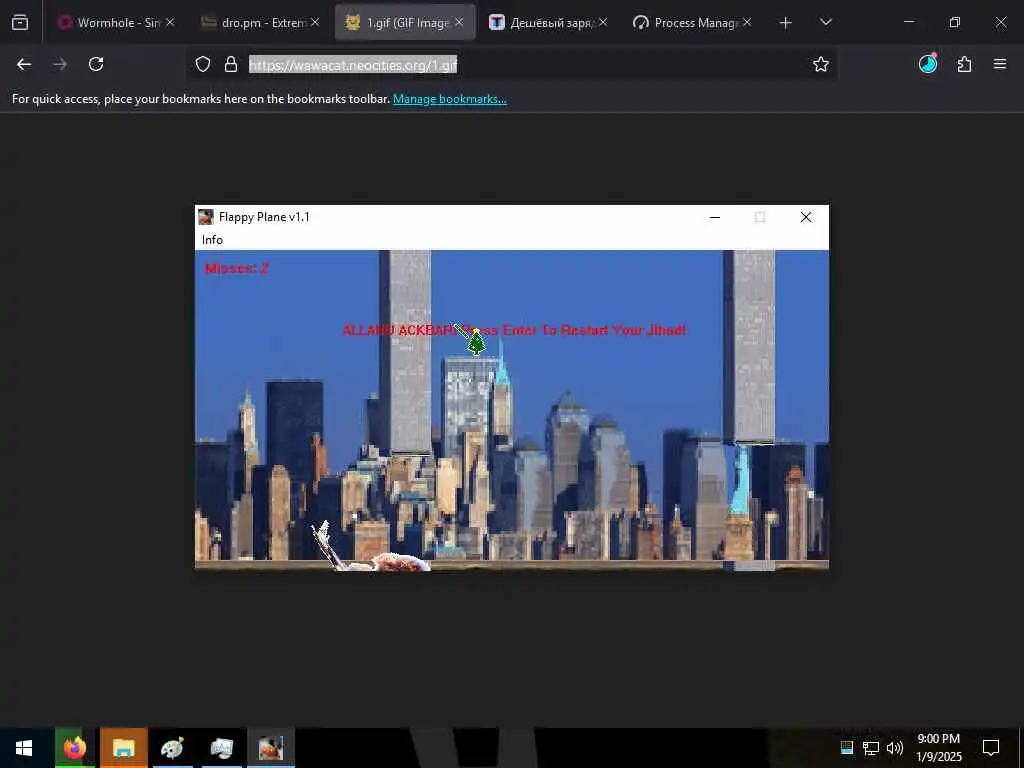Open the computer icon app in taskbar

[221, 748]
